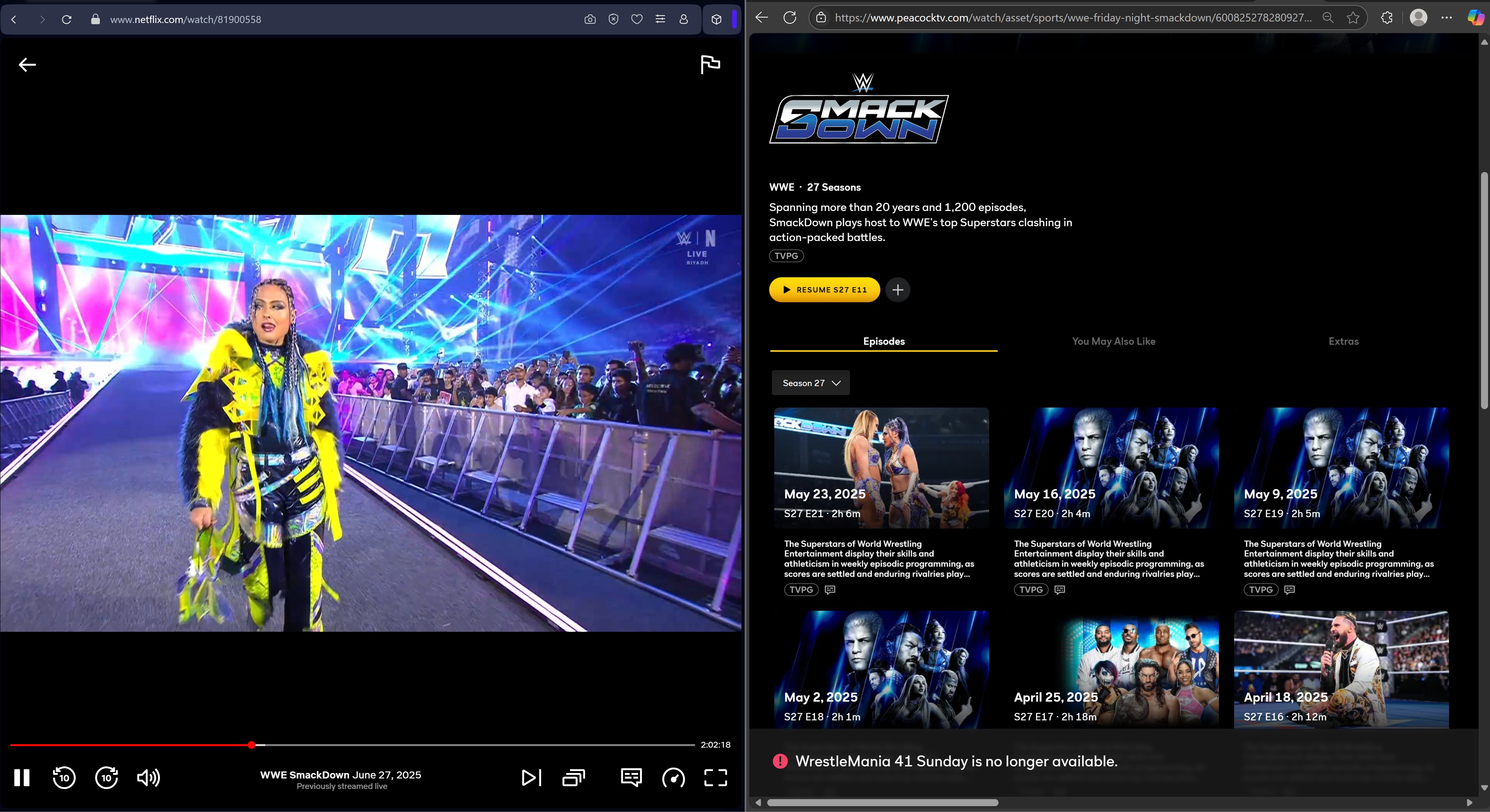Click the peacocktv.com address bar URL

coord(1073,17)
